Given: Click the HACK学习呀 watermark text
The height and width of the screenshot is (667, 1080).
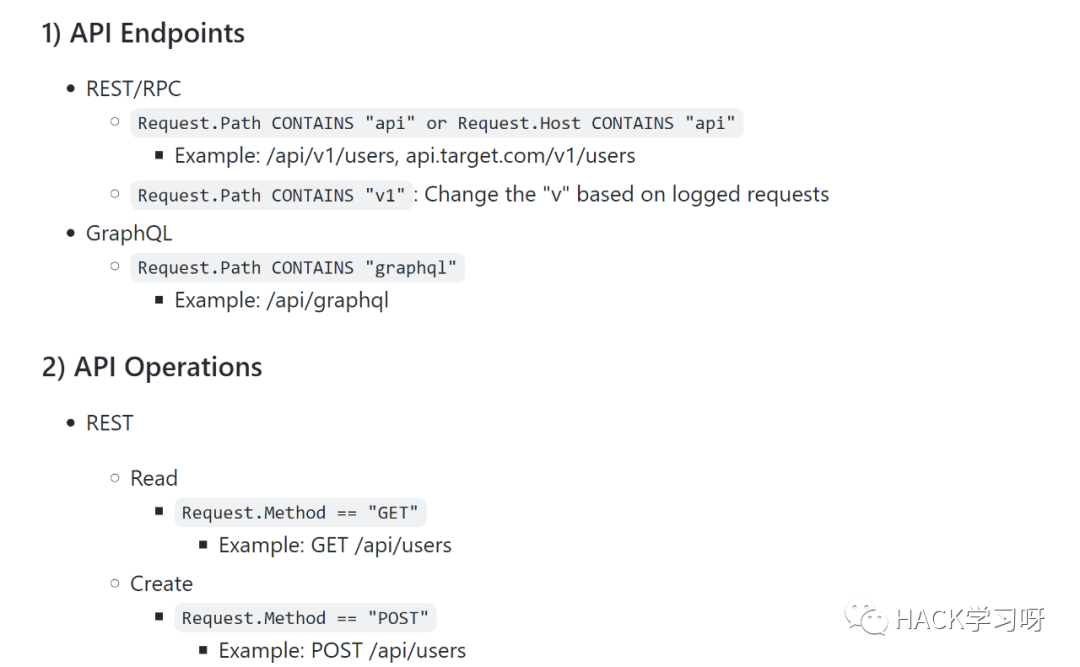Looking at the screenshot, I should pyautogui.click(x=970, y=619).
